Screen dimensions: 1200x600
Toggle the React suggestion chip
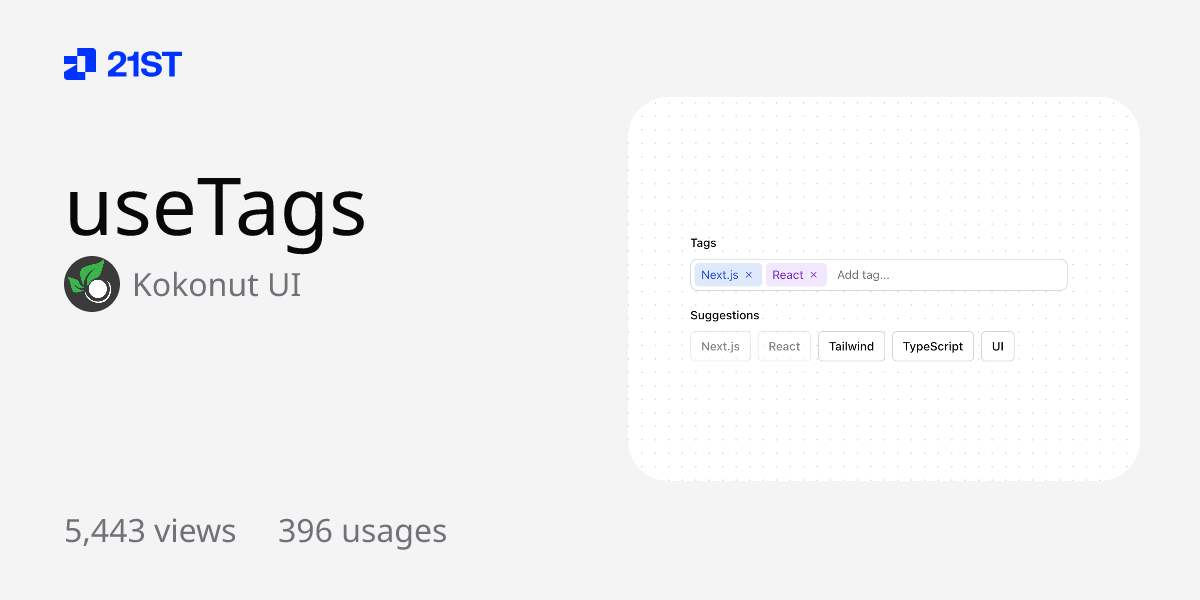click(x=784, y=346)
